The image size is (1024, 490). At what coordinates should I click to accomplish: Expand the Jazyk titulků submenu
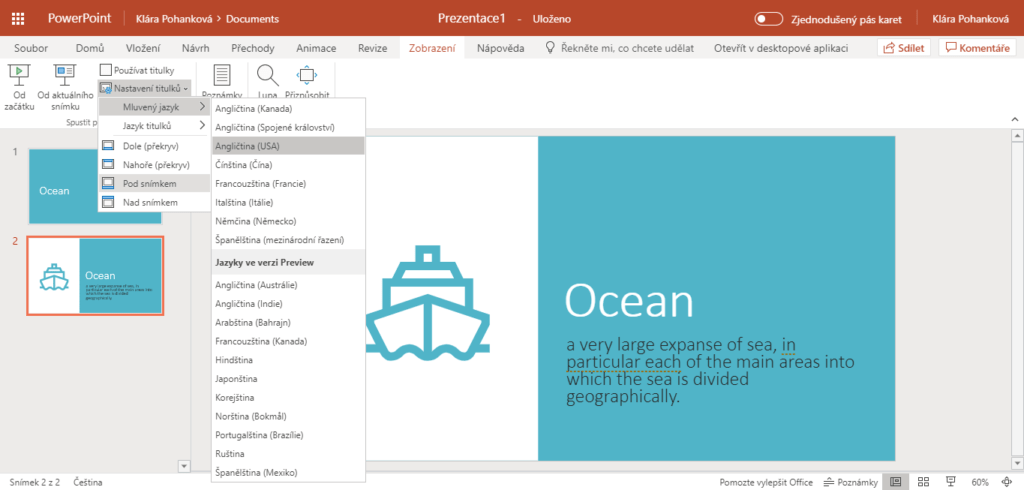click(154, 126)
